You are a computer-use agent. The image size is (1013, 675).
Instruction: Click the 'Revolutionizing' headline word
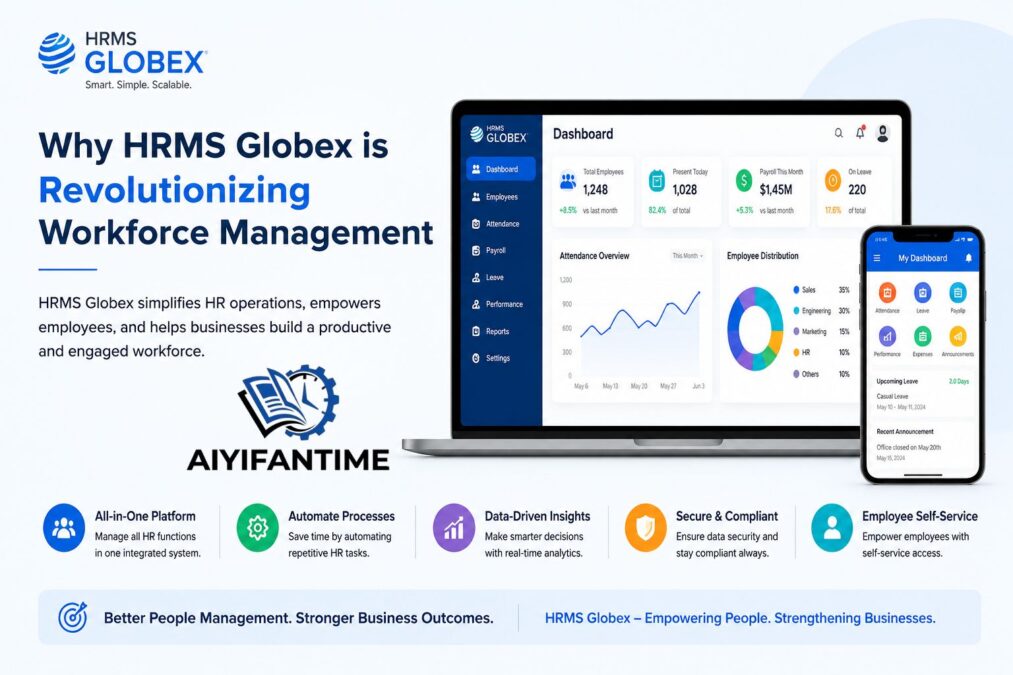tap(174, 190)
